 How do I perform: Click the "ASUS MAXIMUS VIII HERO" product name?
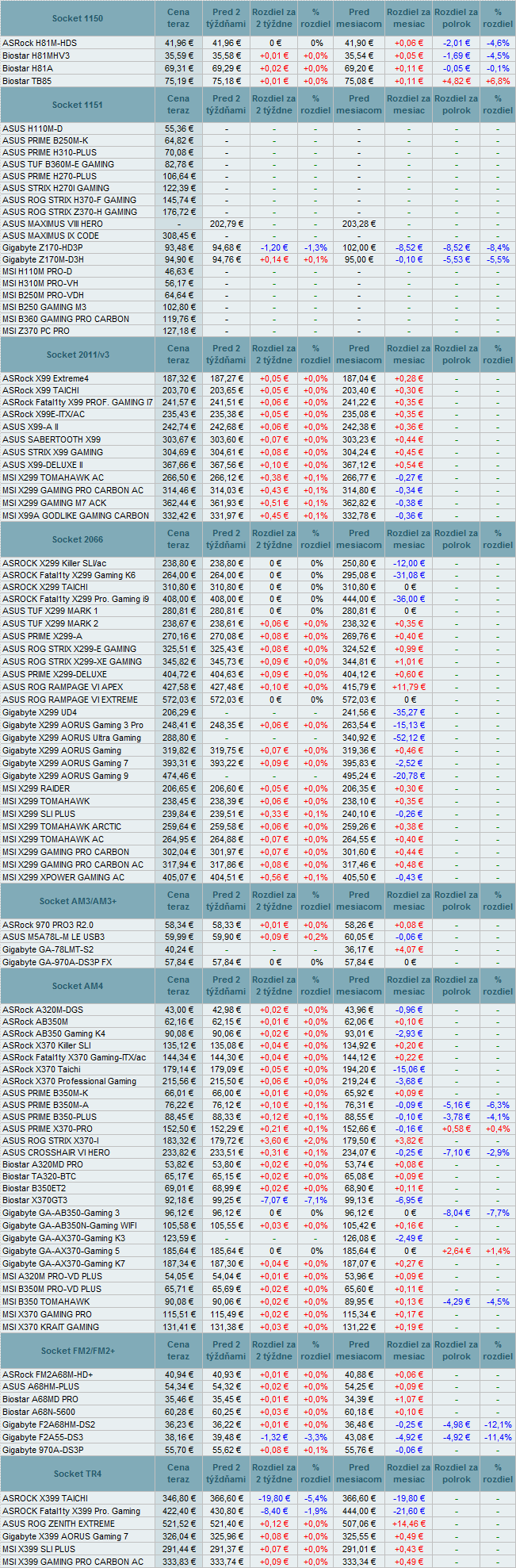pyautogui.click(x=52, y=224)
